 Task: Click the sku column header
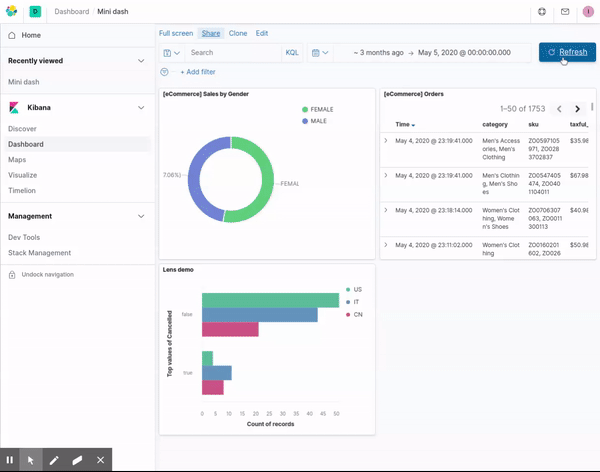(533, 124)
